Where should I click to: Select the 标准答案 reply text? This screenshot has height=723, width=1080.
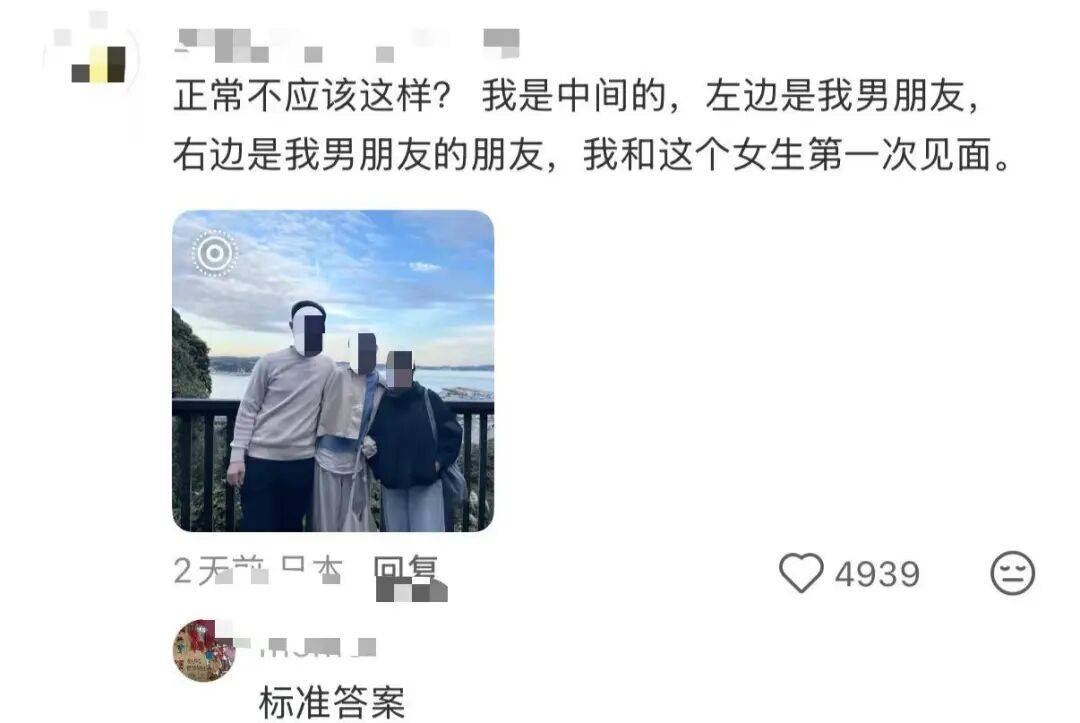tap(332, 702)
